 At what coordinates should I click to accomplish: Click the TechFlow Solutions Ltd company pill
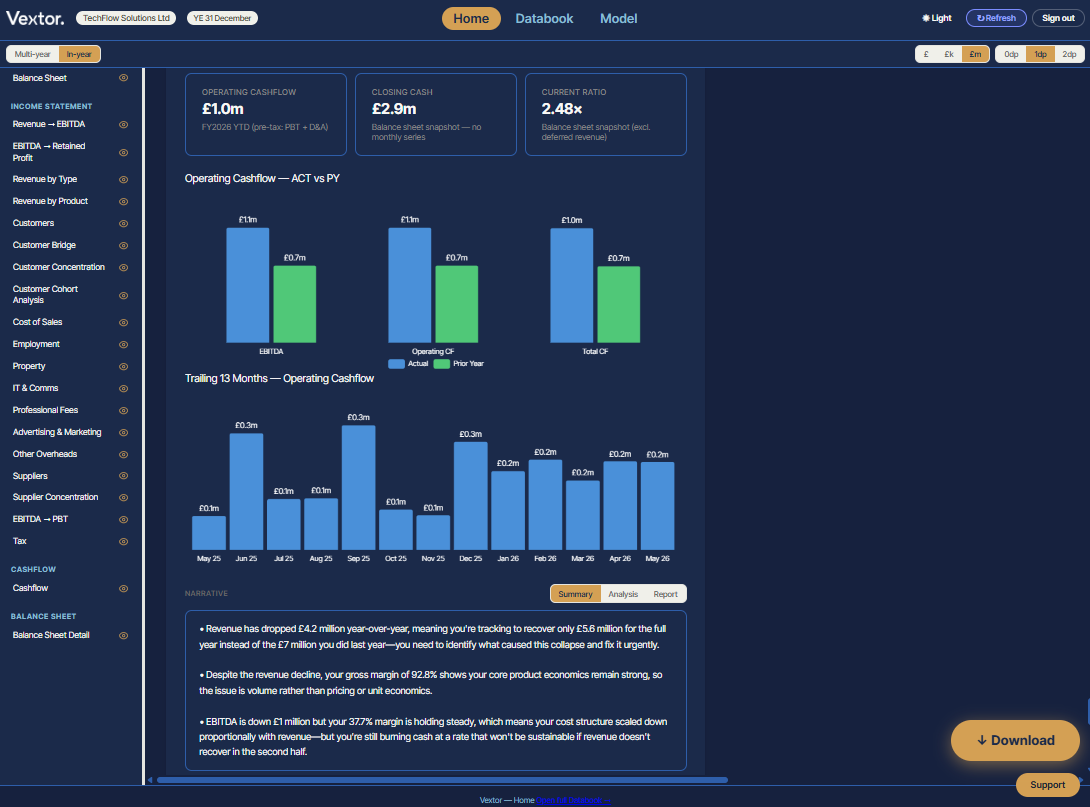(126, 18)
